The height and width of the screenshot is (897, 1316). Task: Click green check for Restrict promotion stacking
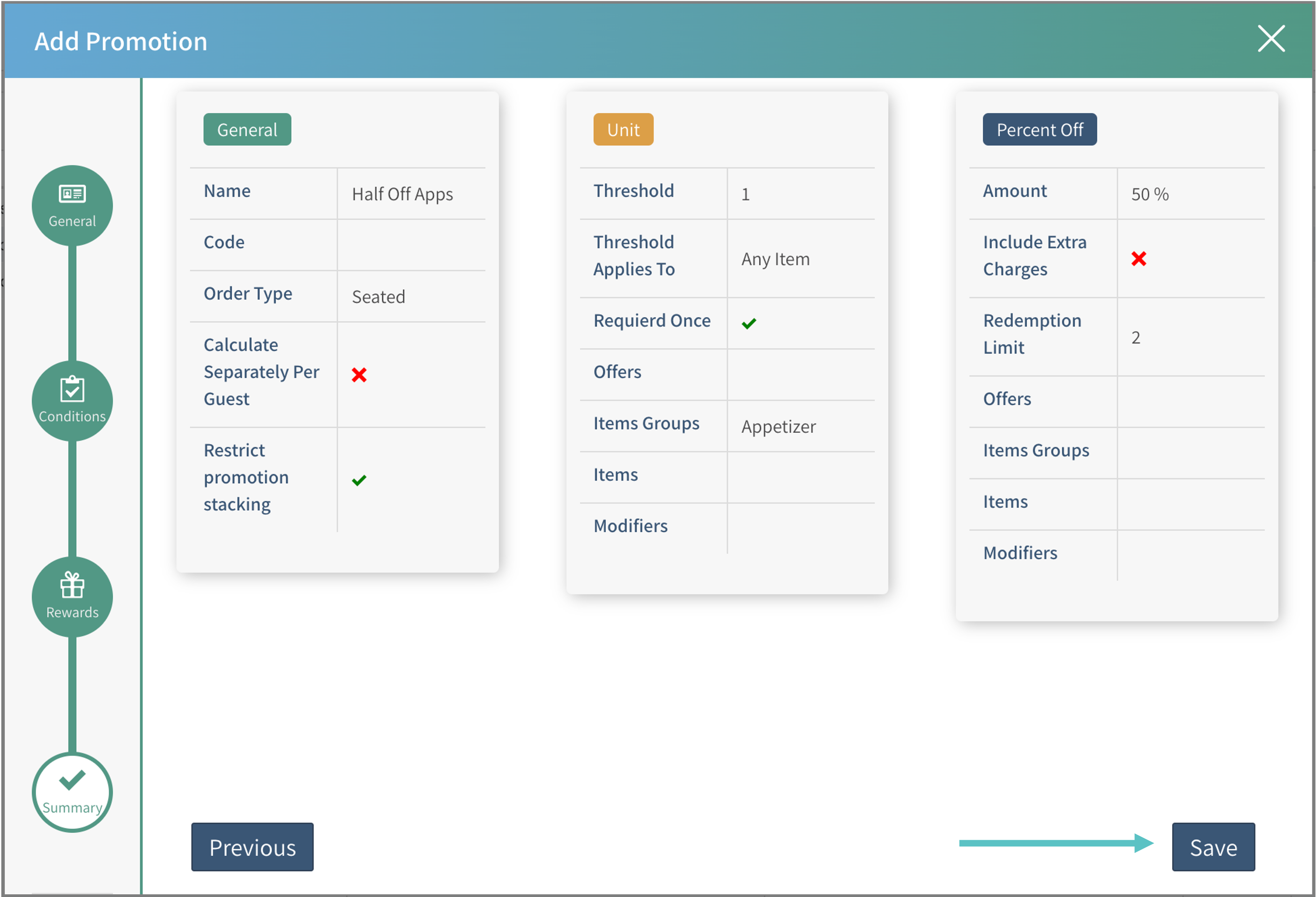(x=359, y=480)
